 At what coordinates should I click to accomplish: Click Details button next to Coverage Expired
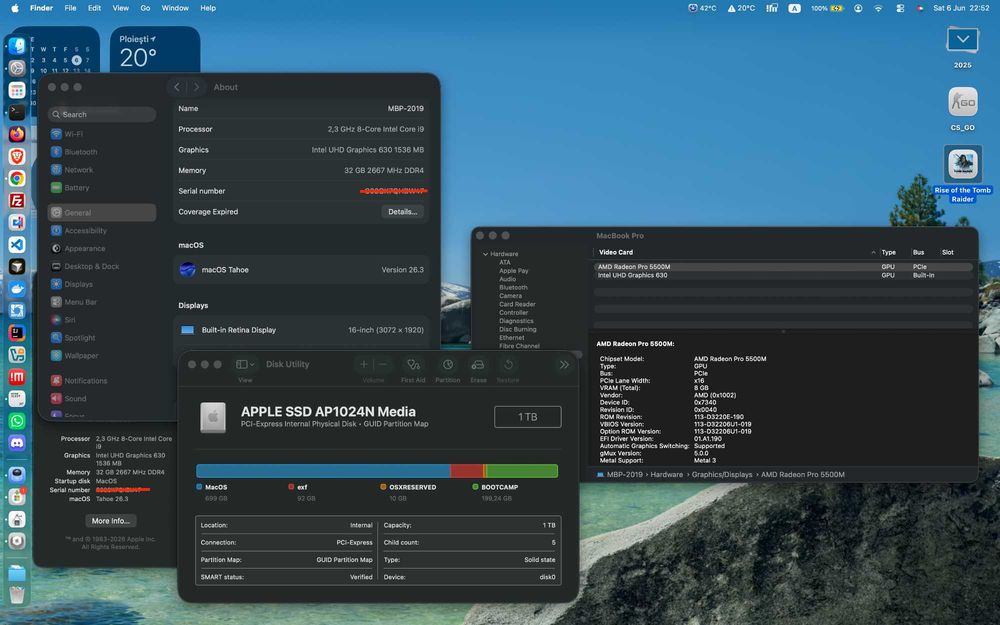pyautogui.click(x=402, y=212)
